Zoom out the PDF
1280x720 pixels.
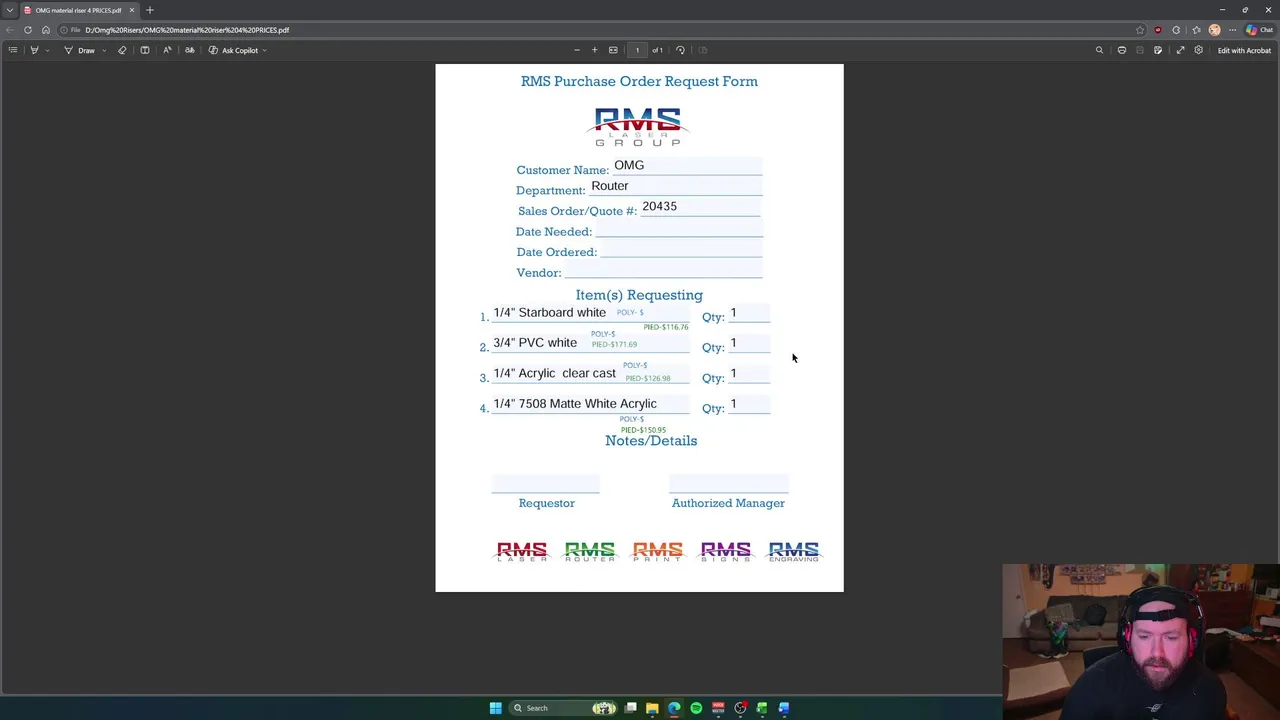click(x=576, y=50)
